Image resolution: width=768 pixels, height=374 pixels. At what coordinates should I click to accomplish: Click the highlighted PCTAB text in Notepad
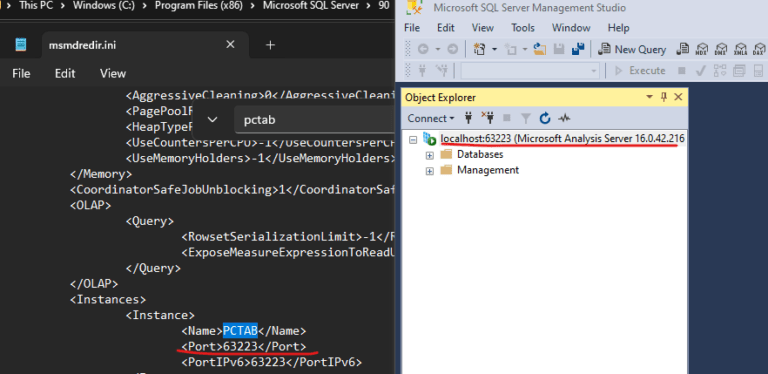[240, 331]
